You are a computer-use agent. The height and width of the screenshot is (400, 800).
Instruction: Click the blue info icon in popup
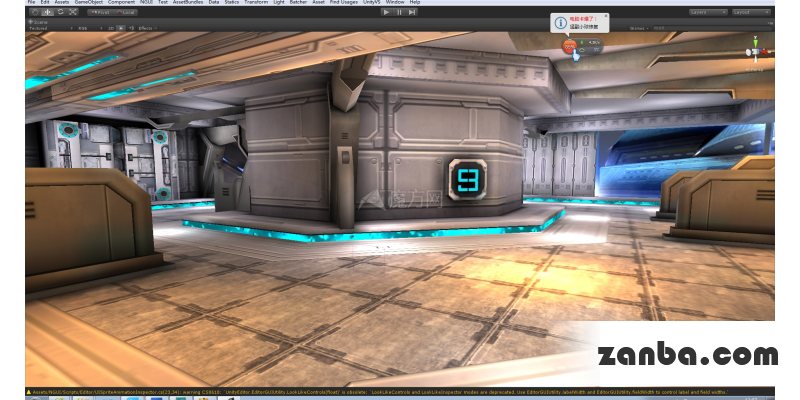[x=561, y=23]
